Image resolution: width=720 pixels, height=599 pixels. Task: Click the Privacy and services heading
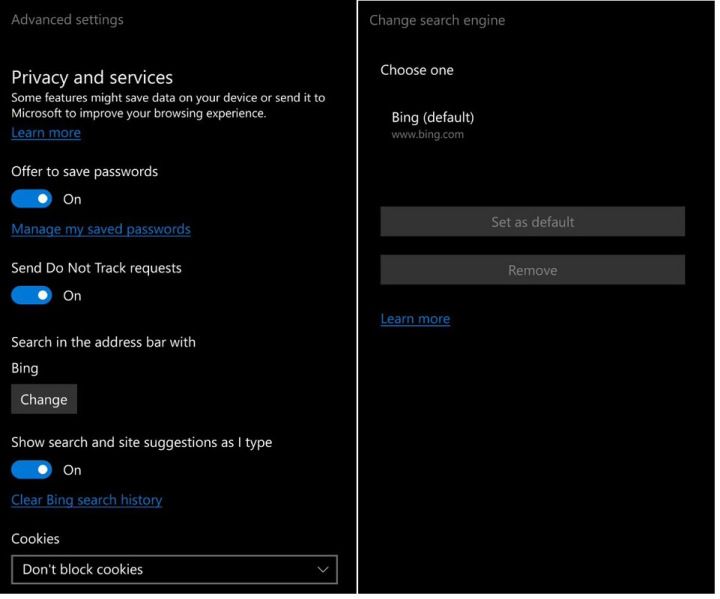click(92, 77)
